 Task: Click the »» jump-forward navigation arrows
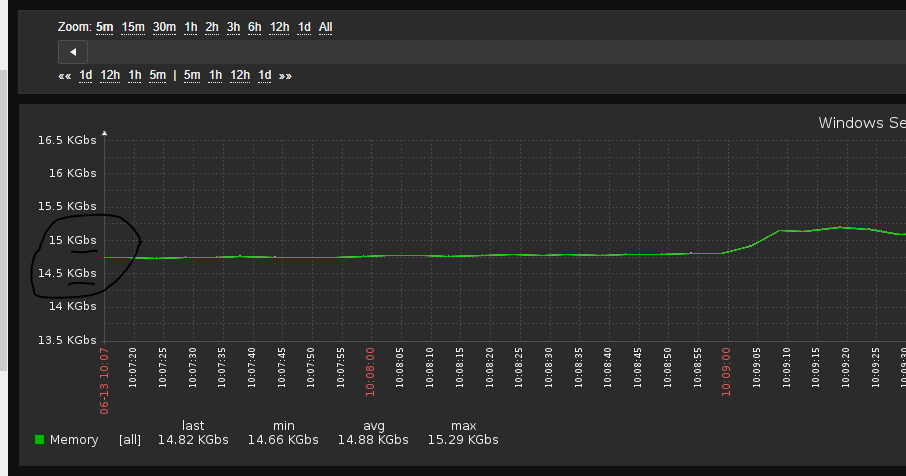pos(285,75)
